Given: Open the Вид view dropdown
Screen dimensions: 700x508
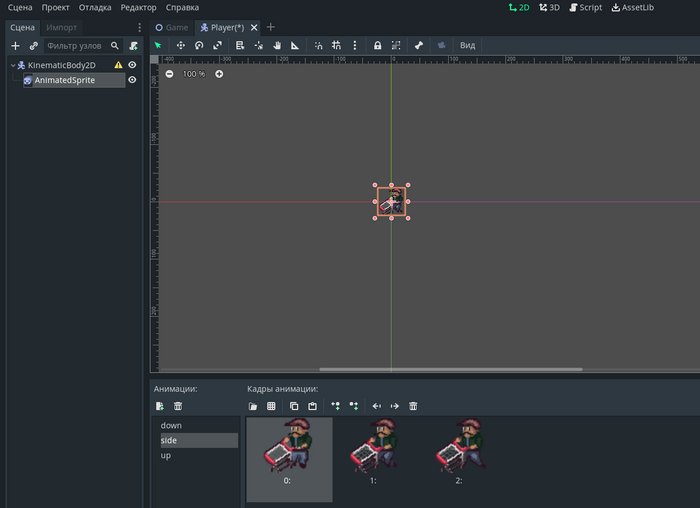Looking at the screenshot, I should tap(467, 46).
